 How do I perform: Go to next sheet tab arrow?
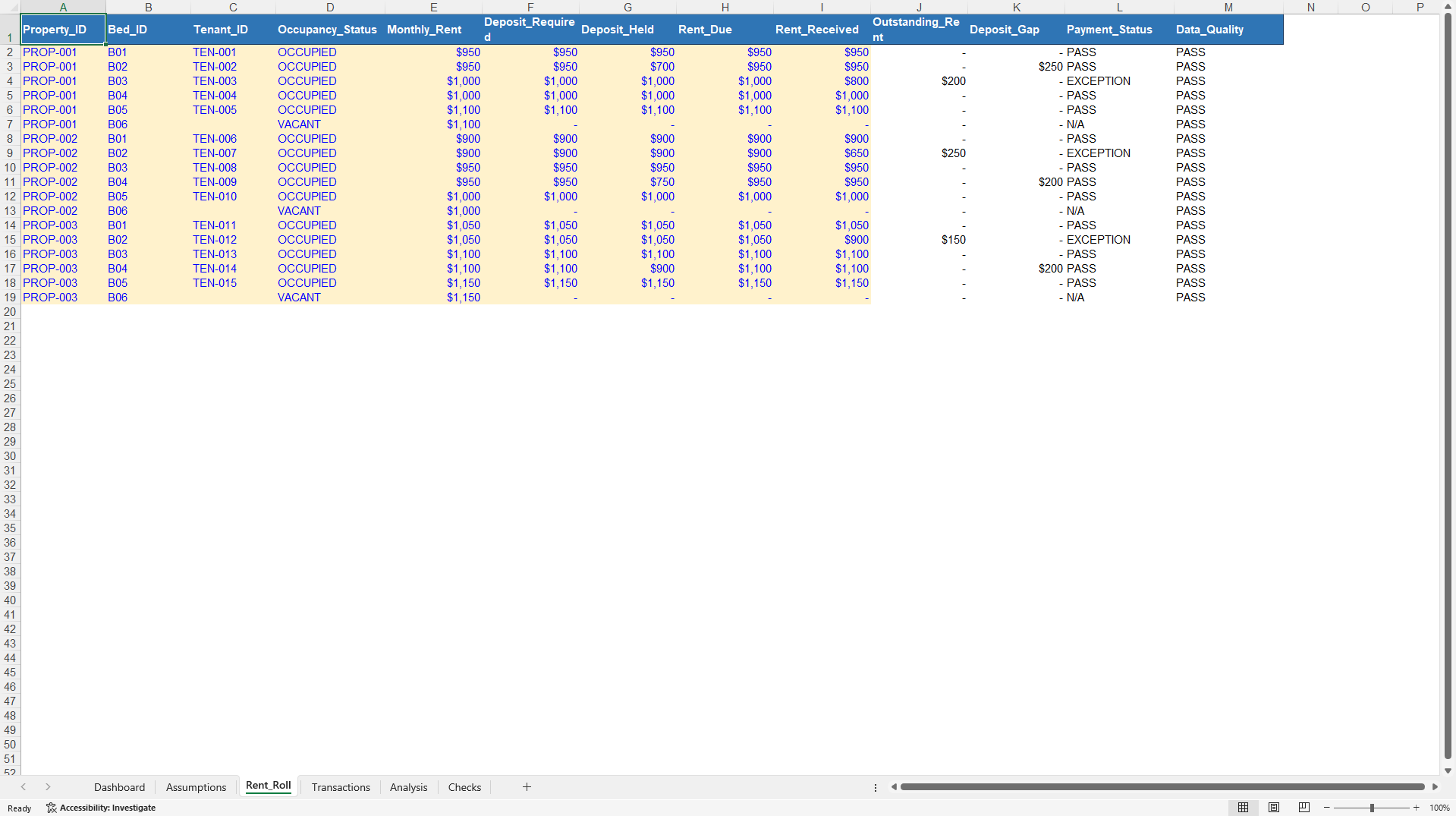click(48, 787)
